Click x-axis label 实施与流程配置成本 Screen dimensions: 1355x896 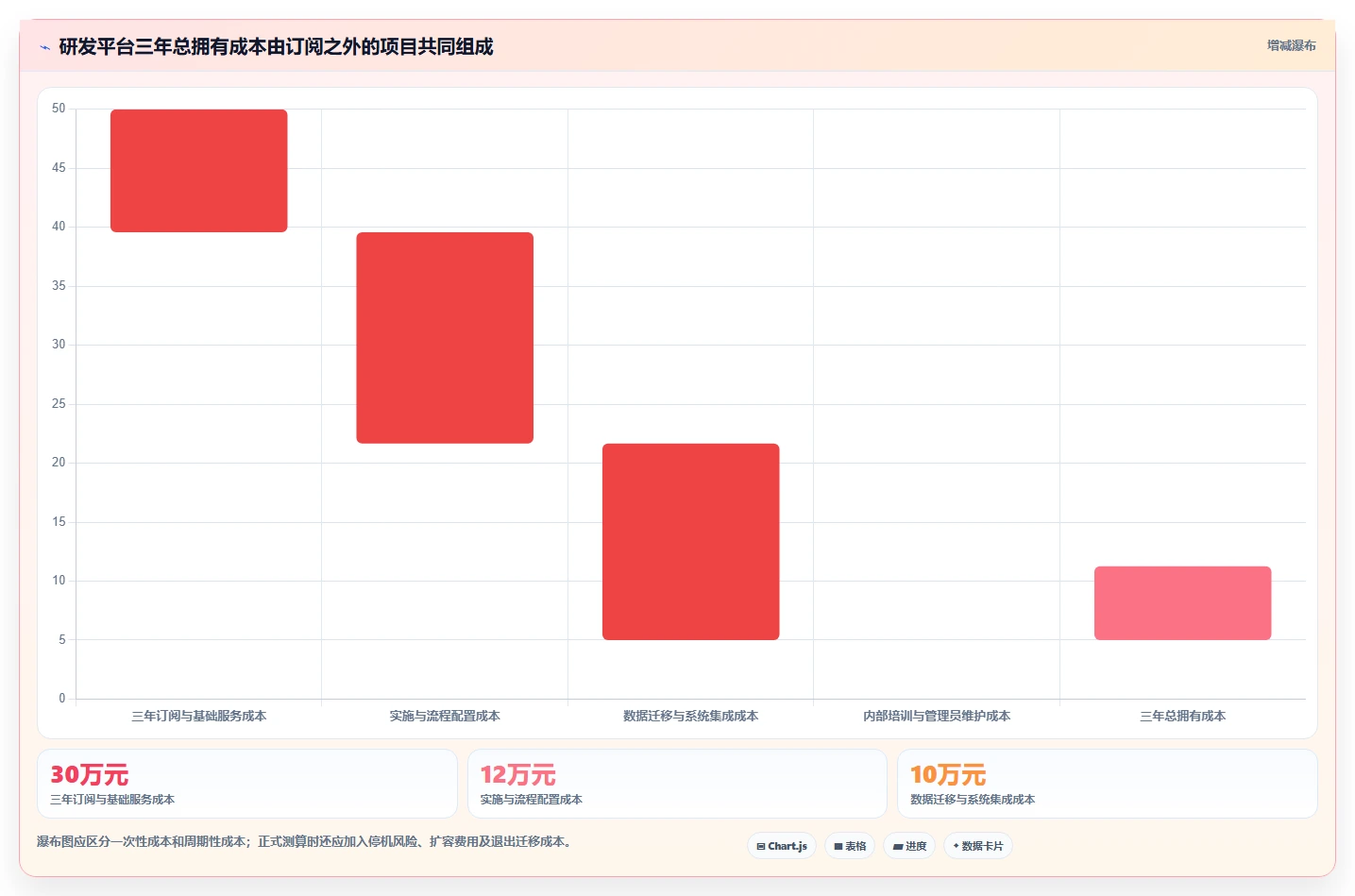click(445, 717)
